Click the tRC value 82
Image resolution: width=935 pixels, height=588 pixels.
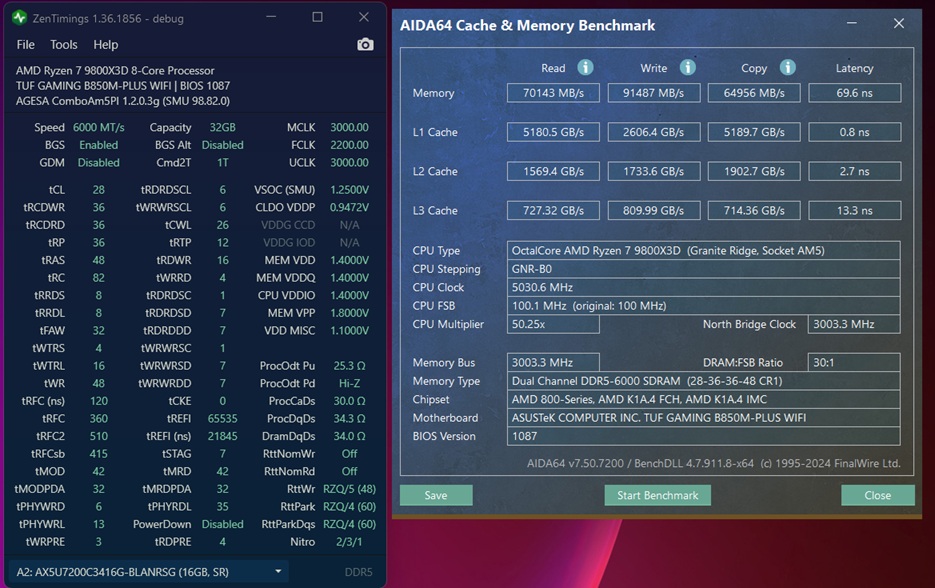(98, 278)
